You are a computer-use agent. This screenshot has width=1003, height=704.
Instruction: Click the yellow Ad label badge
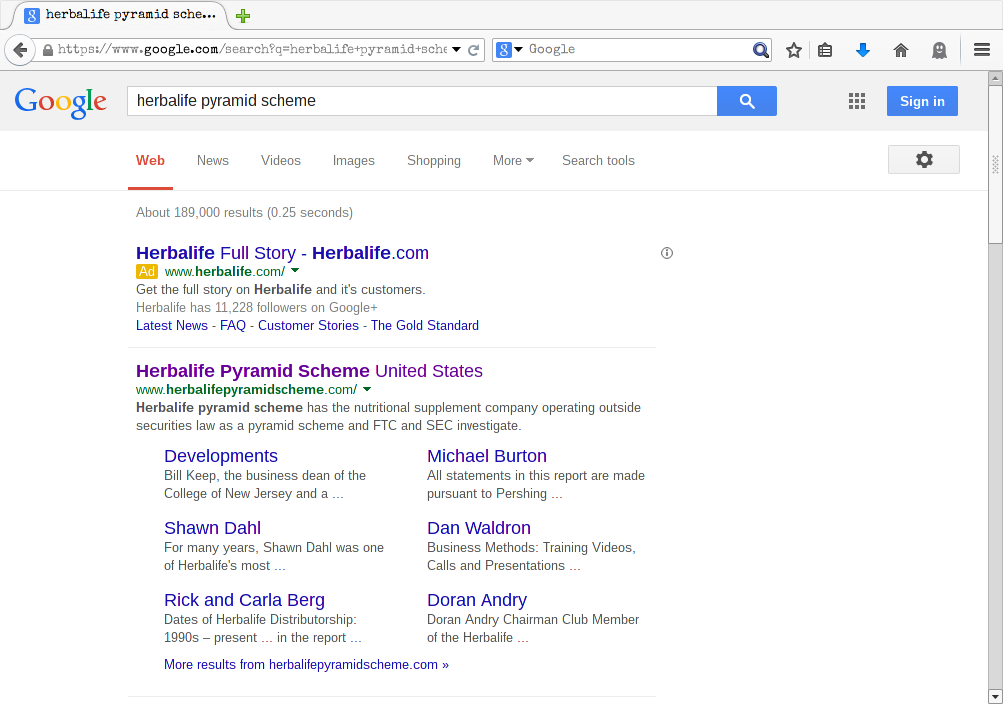coord(146,271)
